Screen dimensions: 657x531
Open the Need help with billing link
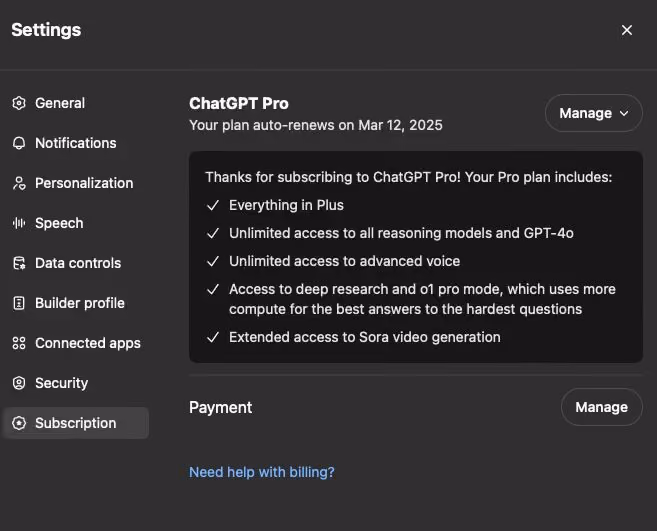click(261, 472)
